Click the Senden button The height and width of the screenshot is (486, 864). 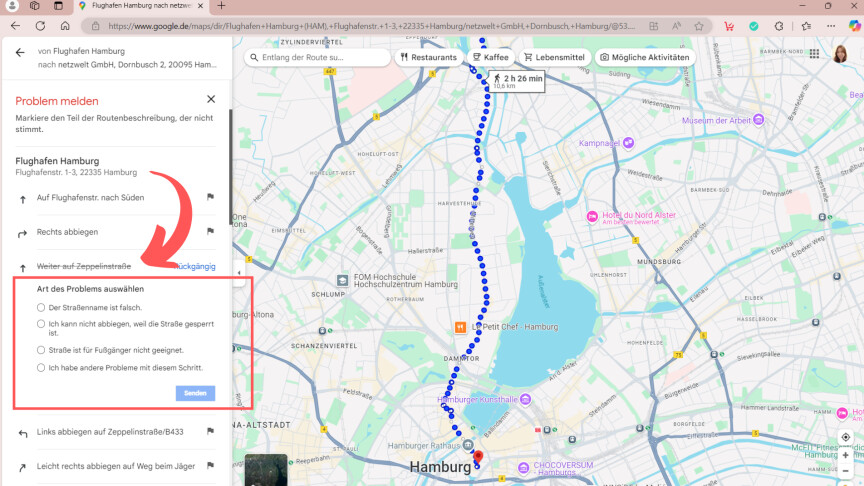point(195,393)
